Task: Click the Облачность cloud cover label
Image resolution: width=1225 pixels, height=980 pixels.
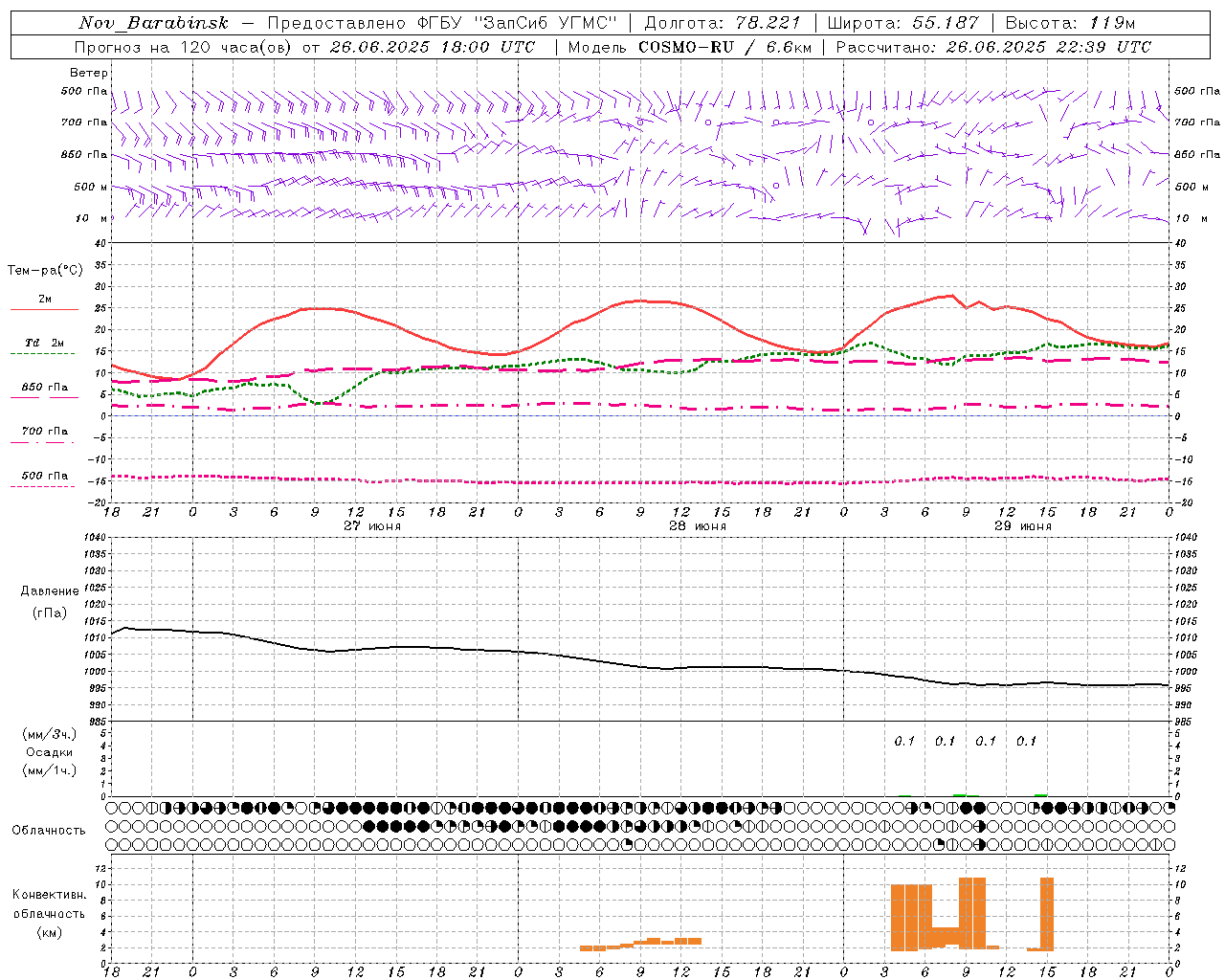Action: tap(49, 831)
